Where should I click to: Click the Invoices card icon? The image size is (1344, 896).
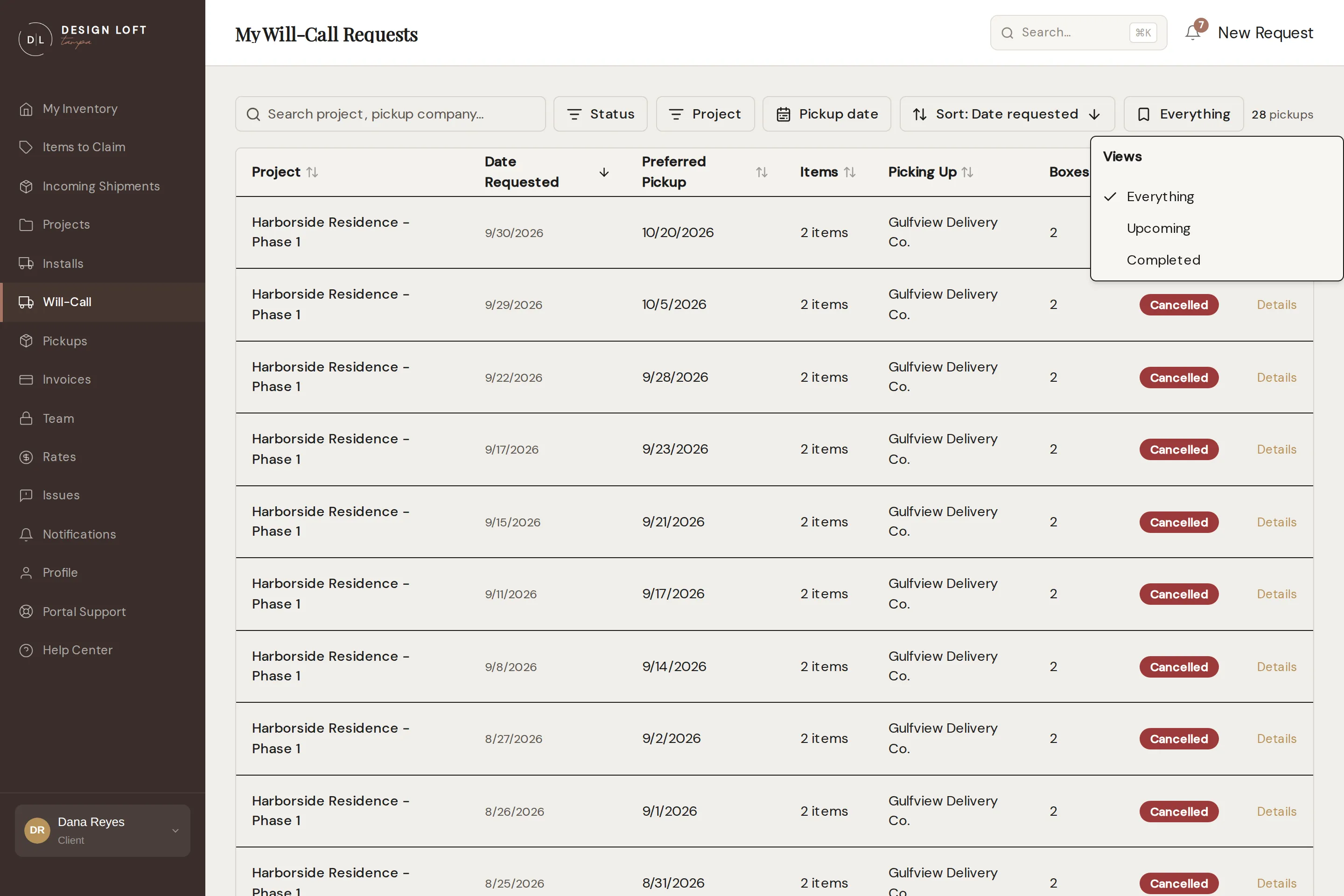[26, 379]
